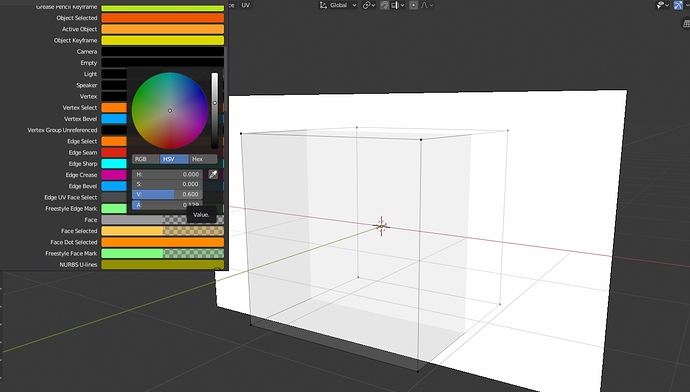Viewport: 690px width, 392px height.
Task: Open Empty color swatch
Action: 162,63
